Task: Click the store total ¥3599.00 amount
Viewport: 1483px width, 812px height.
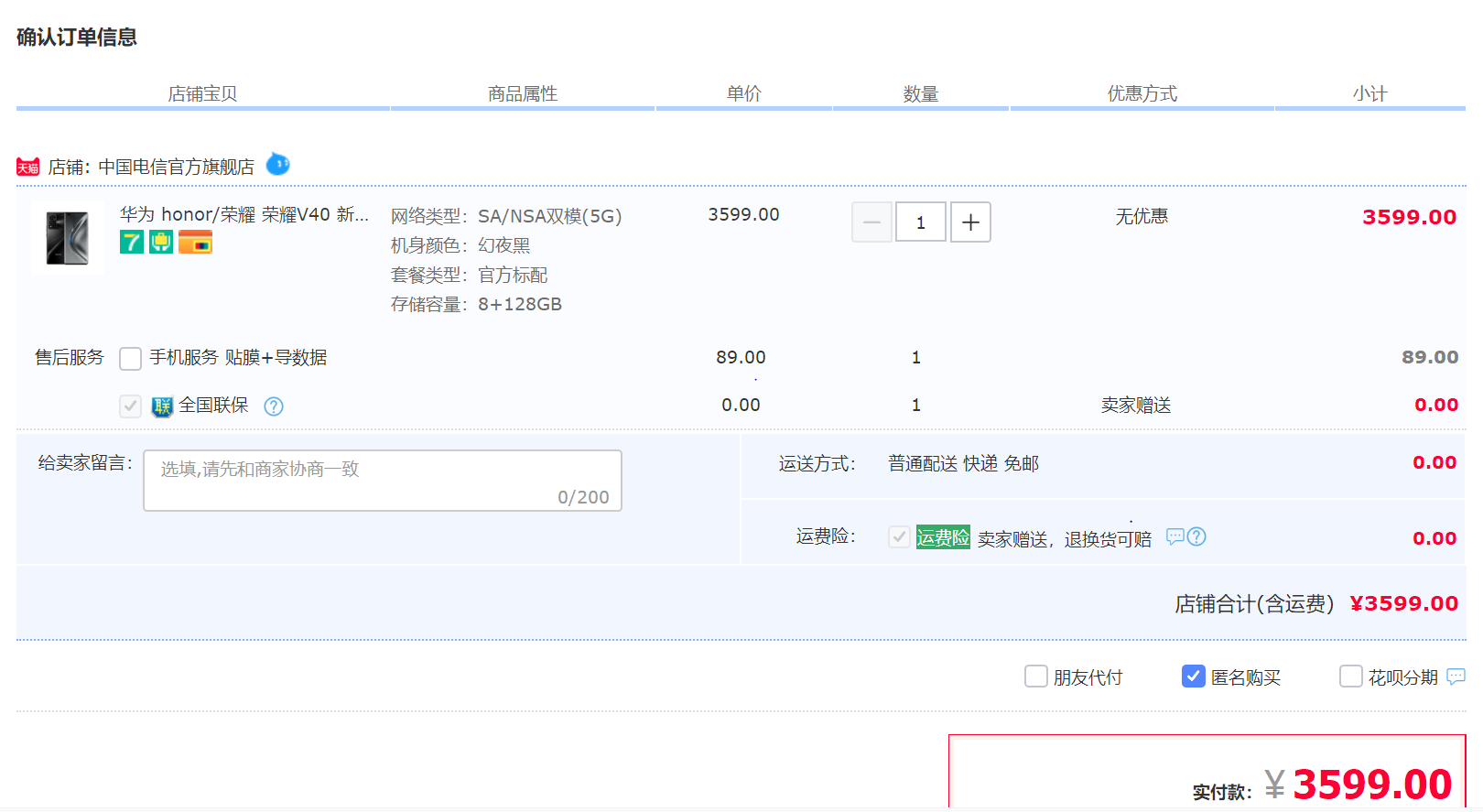Action: 1403,603
